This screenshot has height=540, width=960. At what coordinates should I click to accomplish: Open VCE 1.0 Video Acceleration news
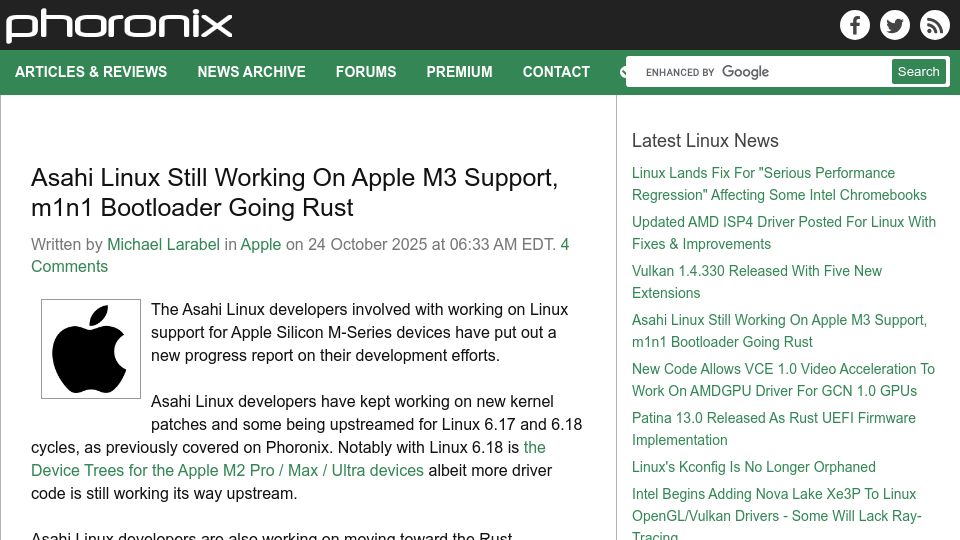(783, 380)
